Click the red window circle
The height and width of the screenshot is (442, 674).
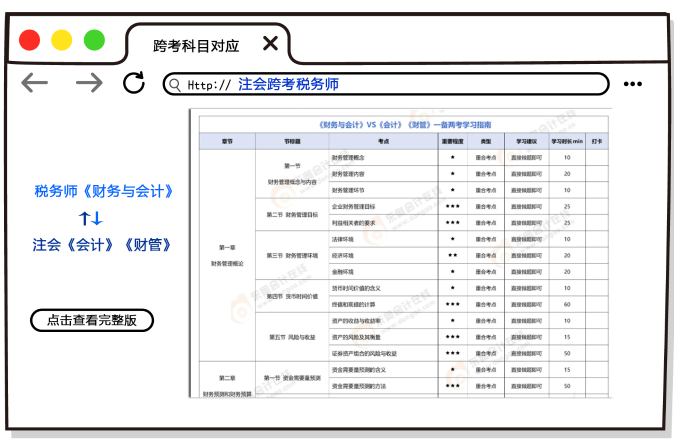coord(30,40)
